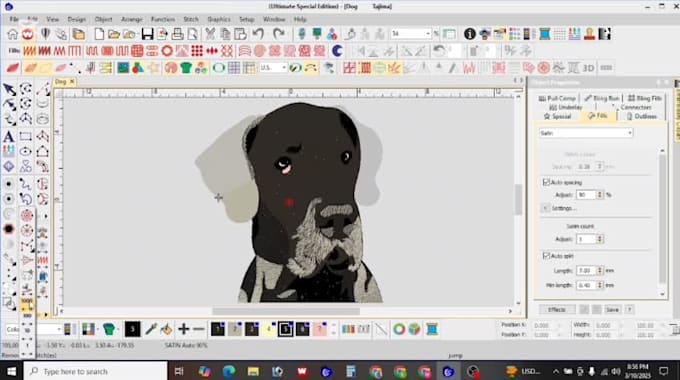Click the green T-shirt icon in toolbar
680x380 pixels.
click(186, 68)
